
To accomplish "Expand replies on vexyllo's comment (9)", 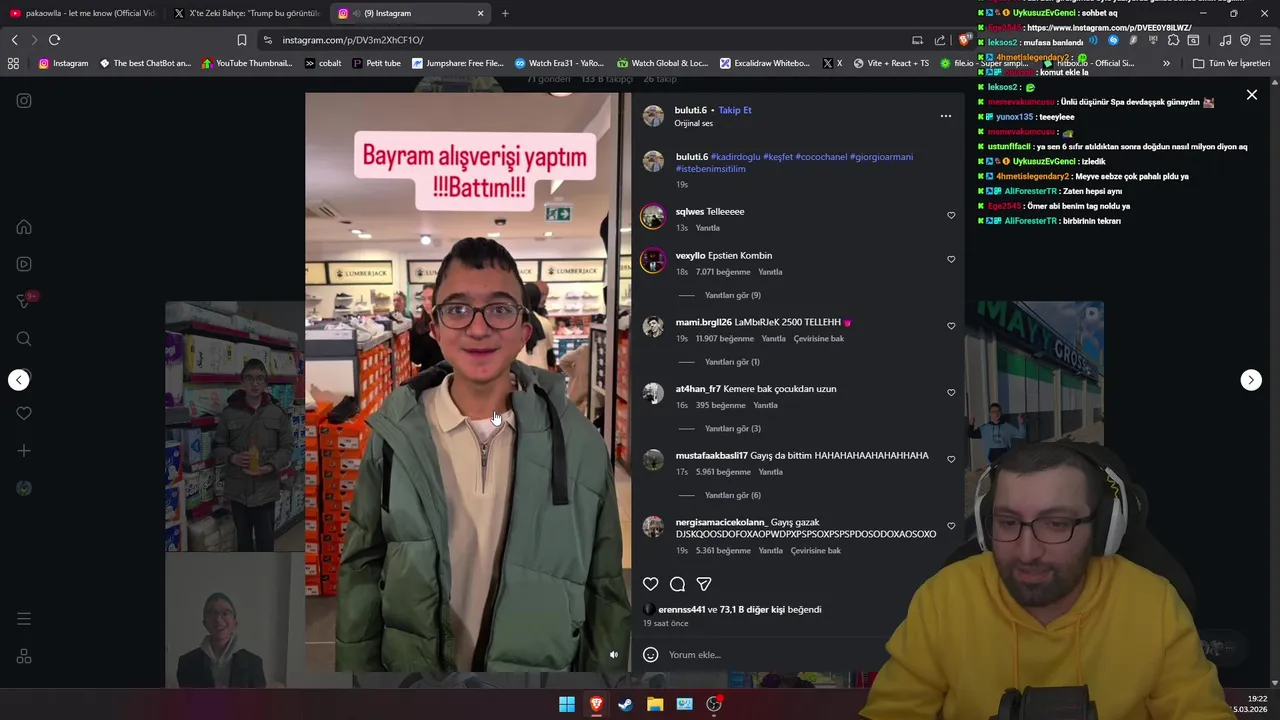I will (x=733, y=295).
